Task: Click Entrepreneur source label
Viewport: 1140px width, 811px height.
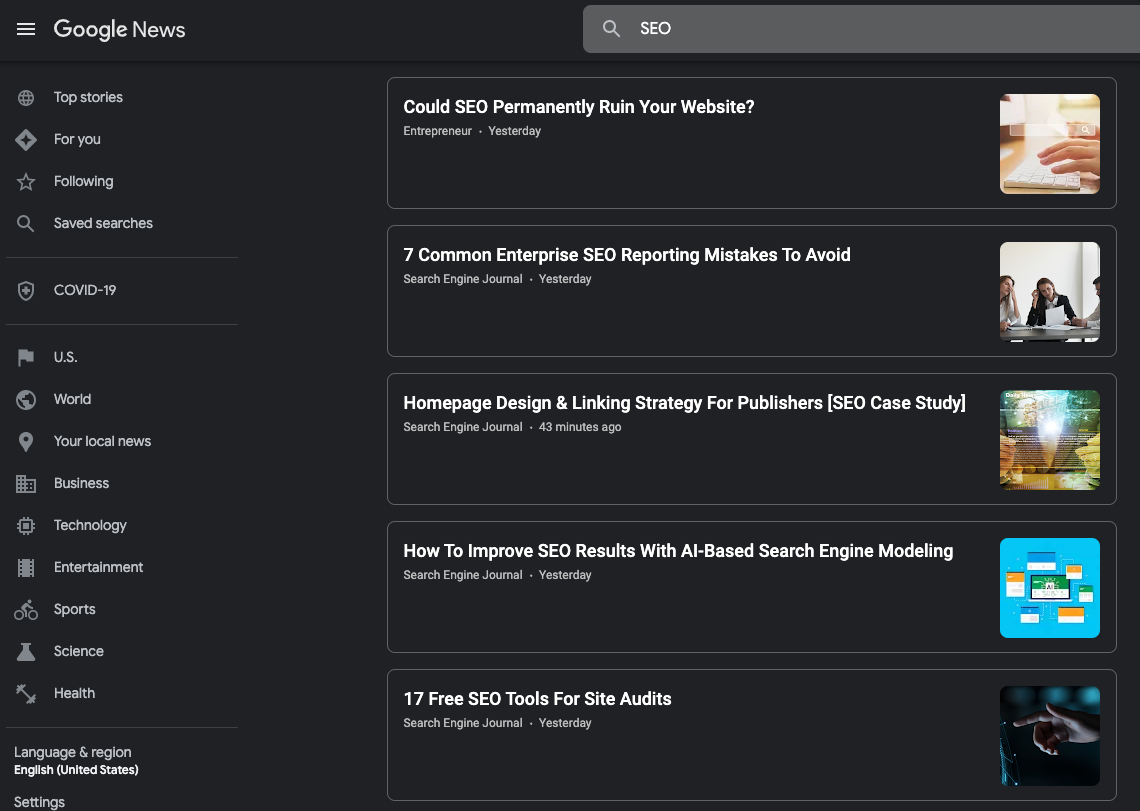Action: pyautogui.click(x=438, y=131)
